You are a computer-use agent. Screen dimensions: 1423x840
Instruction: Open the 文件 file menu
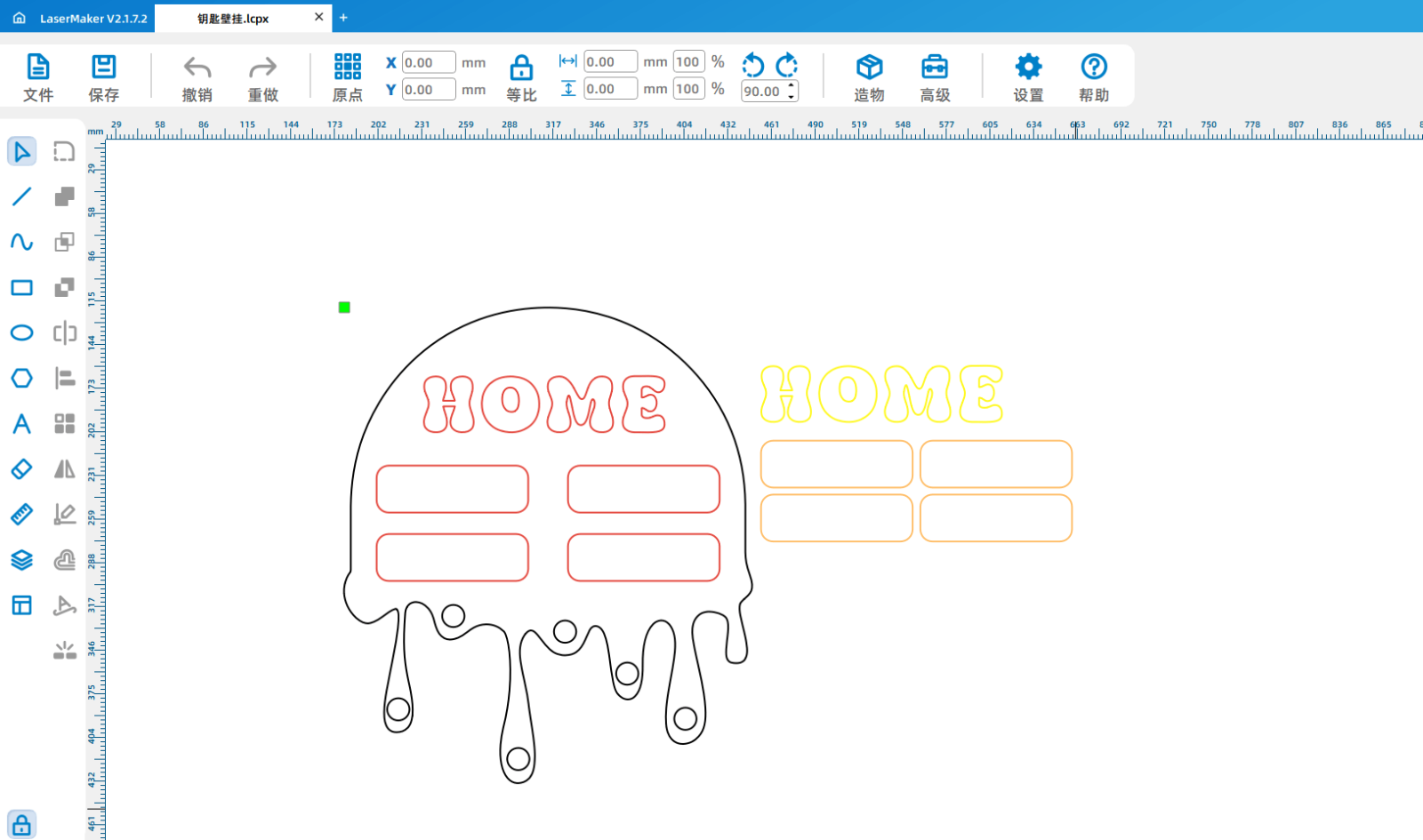pos(38,76)
